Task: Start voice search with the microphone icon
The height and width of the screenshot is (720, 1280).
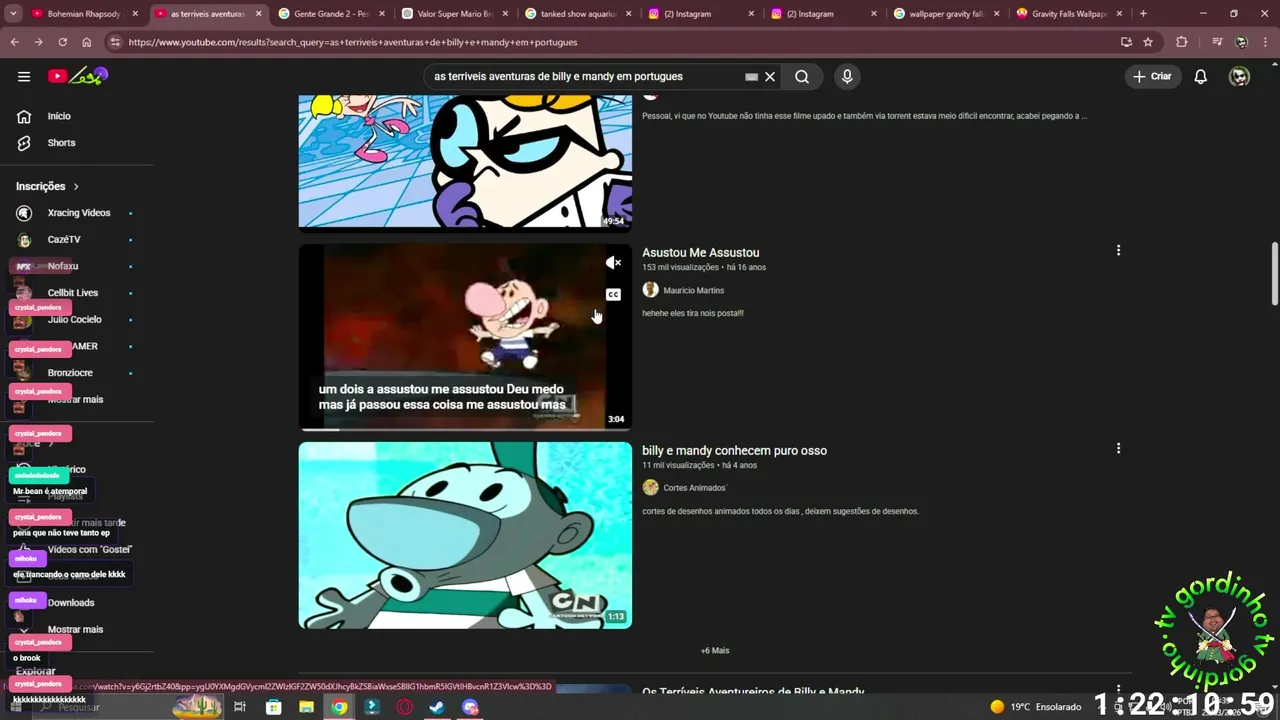Action: point(847,76)
